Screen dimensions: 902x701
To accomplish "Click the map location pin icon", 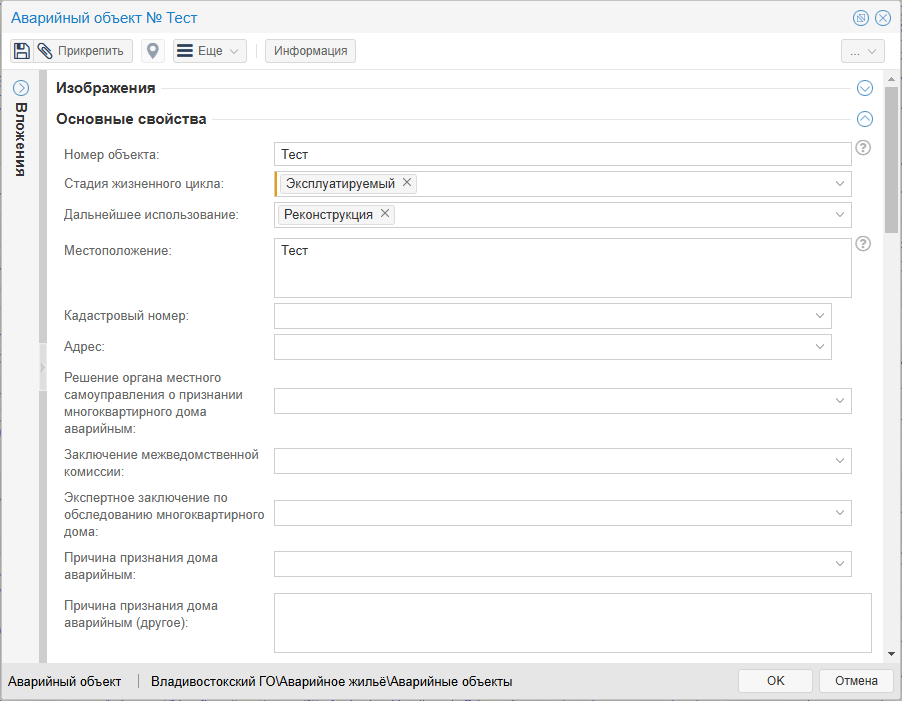I will tap(153, 51).
